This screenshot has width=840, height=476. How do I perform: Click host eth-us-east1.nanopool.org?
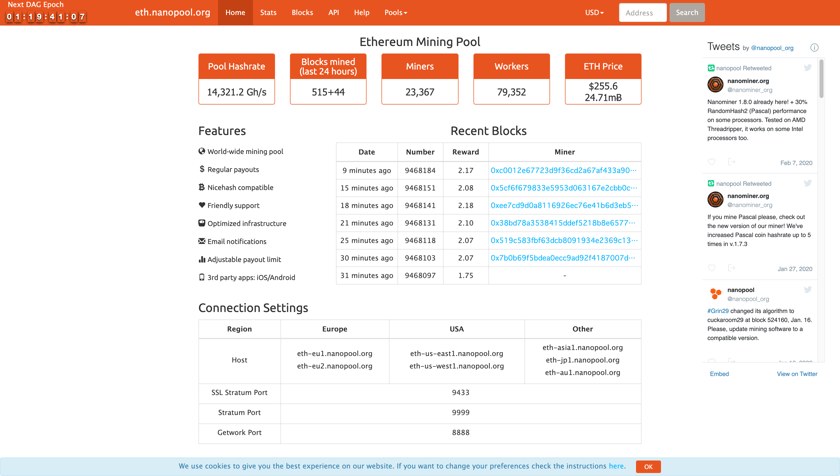click(456, 353)
